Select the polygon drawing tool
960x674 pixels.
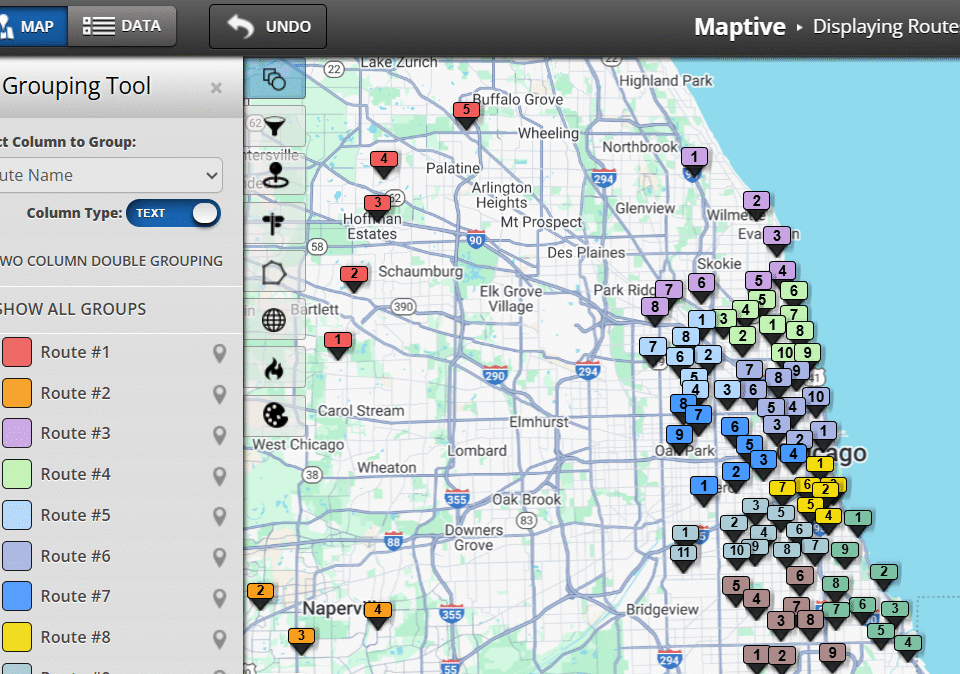[x=274, y=272]
